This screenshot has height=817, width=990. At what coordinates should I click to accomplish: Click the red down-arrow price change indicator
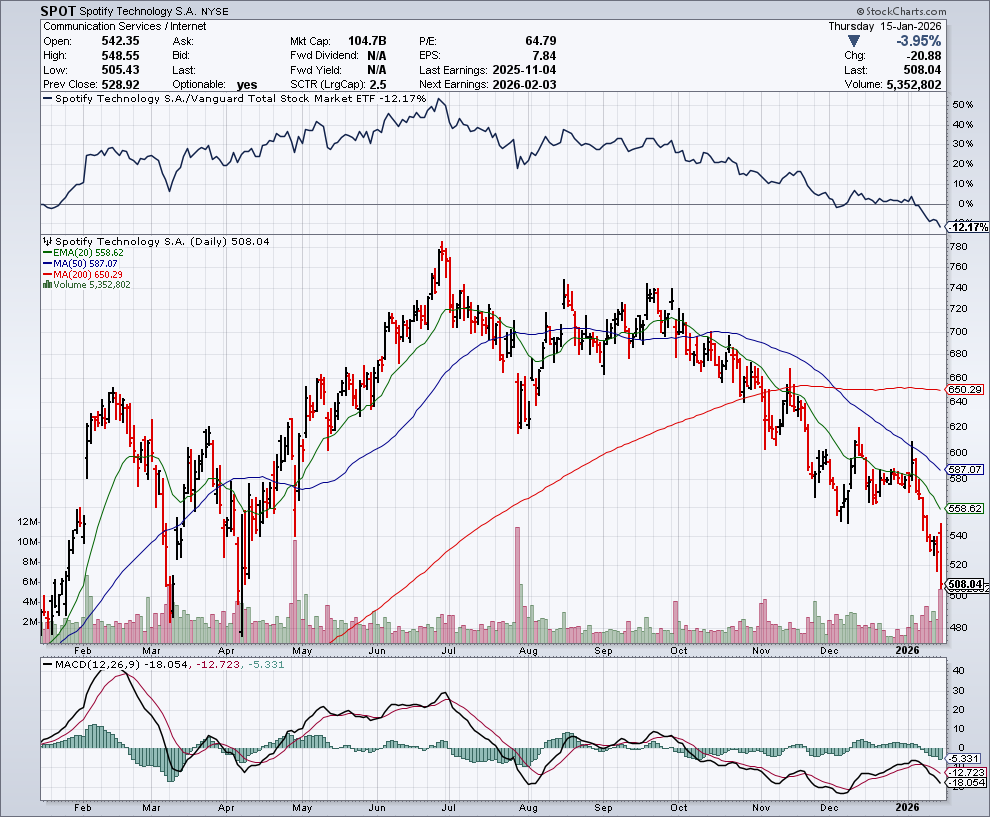[854, 41]
